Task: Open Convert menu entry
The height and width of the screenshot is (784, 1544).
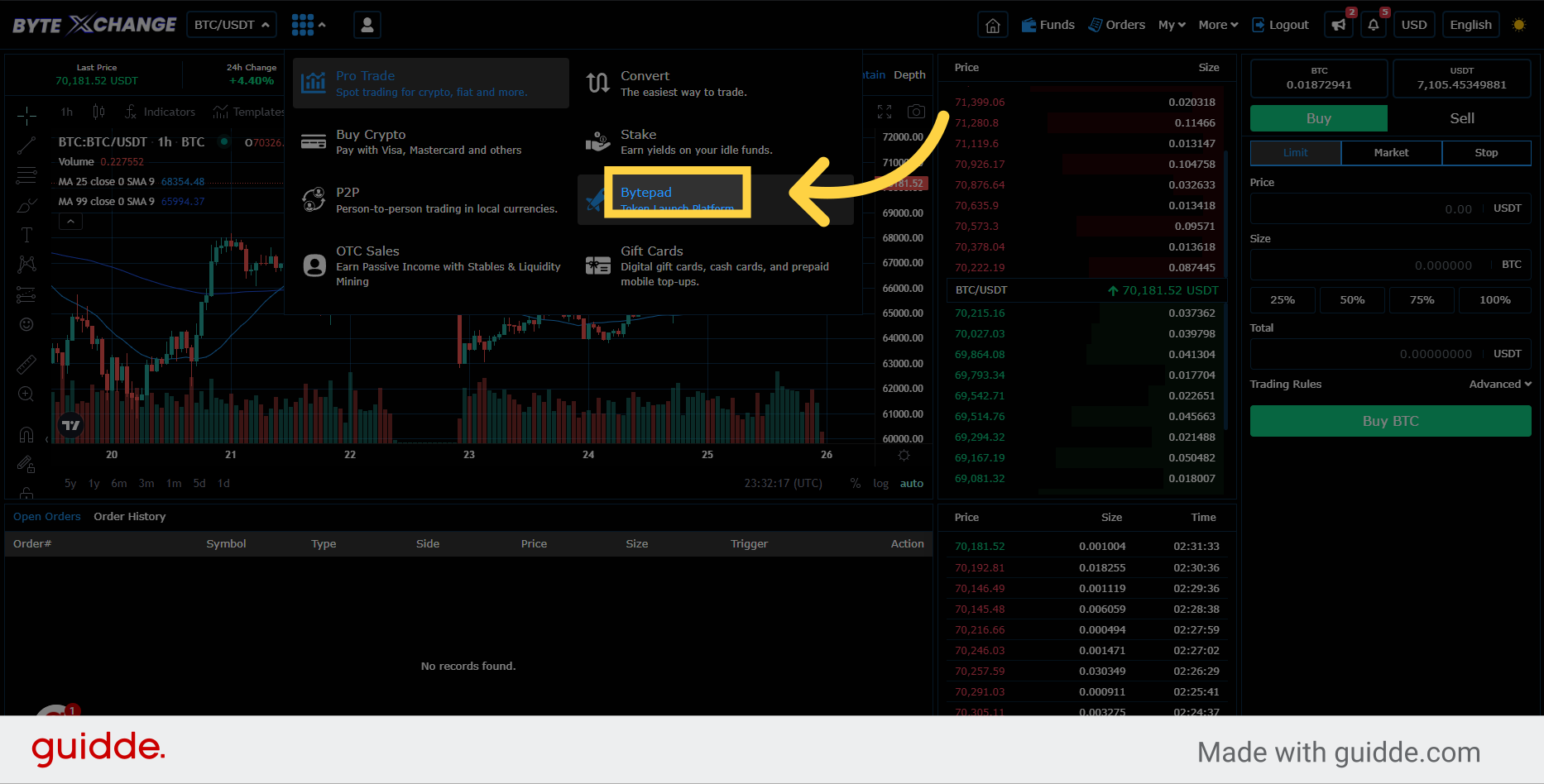Action: (716, 83)
